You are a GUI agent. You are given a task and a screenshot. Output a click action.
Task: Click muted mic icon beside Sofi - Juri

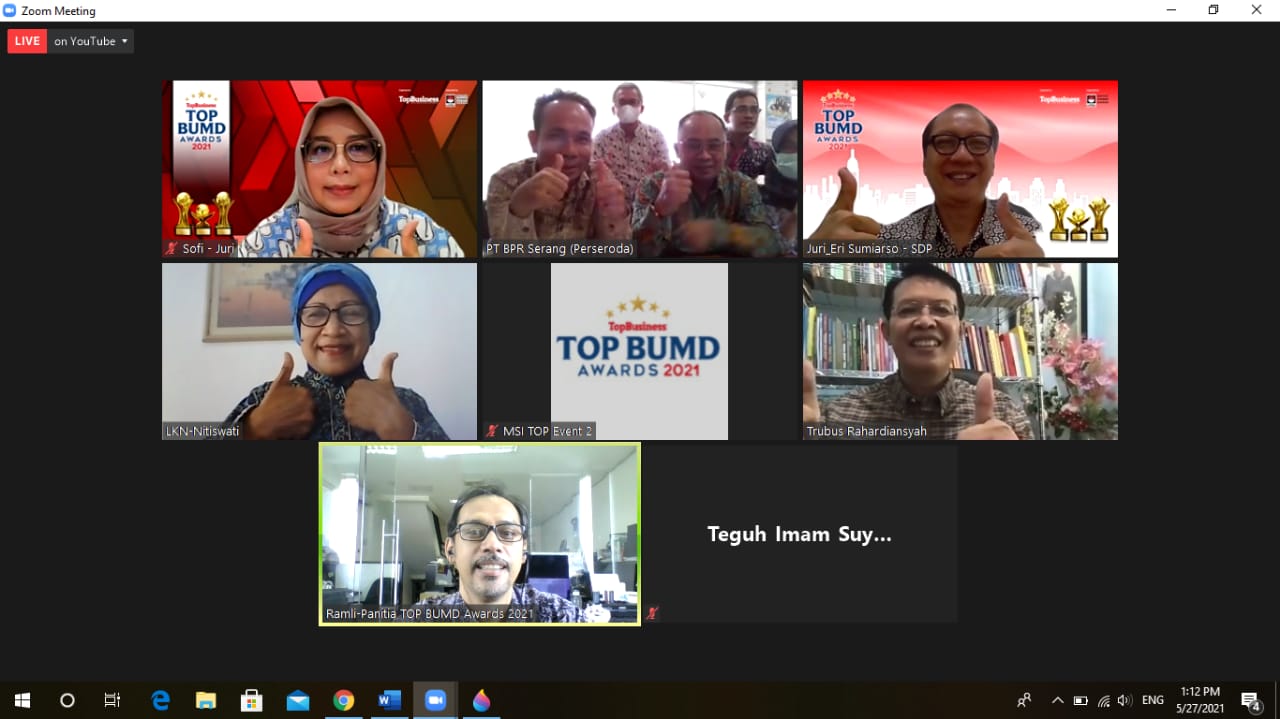171,249
